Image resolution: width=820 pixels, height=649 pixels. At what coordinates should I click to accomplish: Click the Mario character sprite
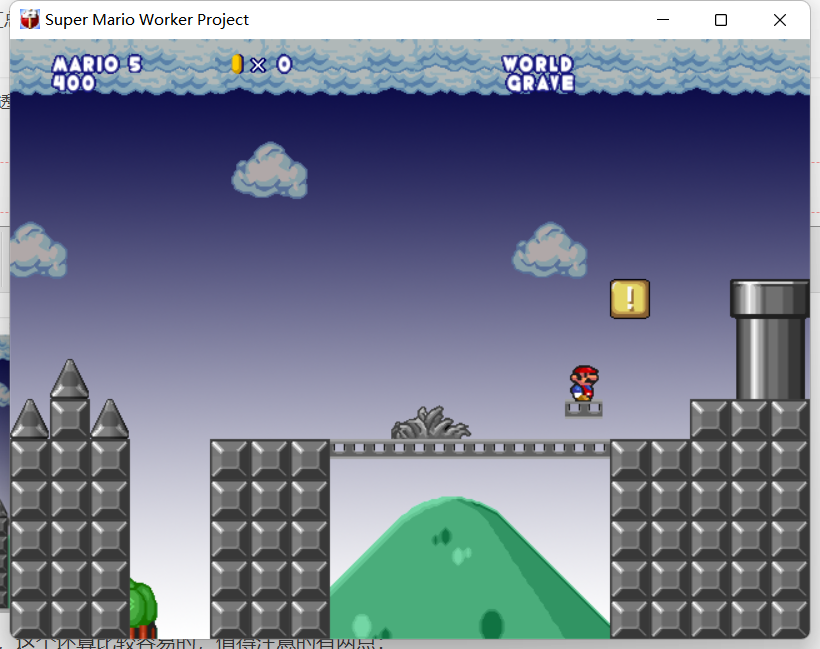point(584,383)
